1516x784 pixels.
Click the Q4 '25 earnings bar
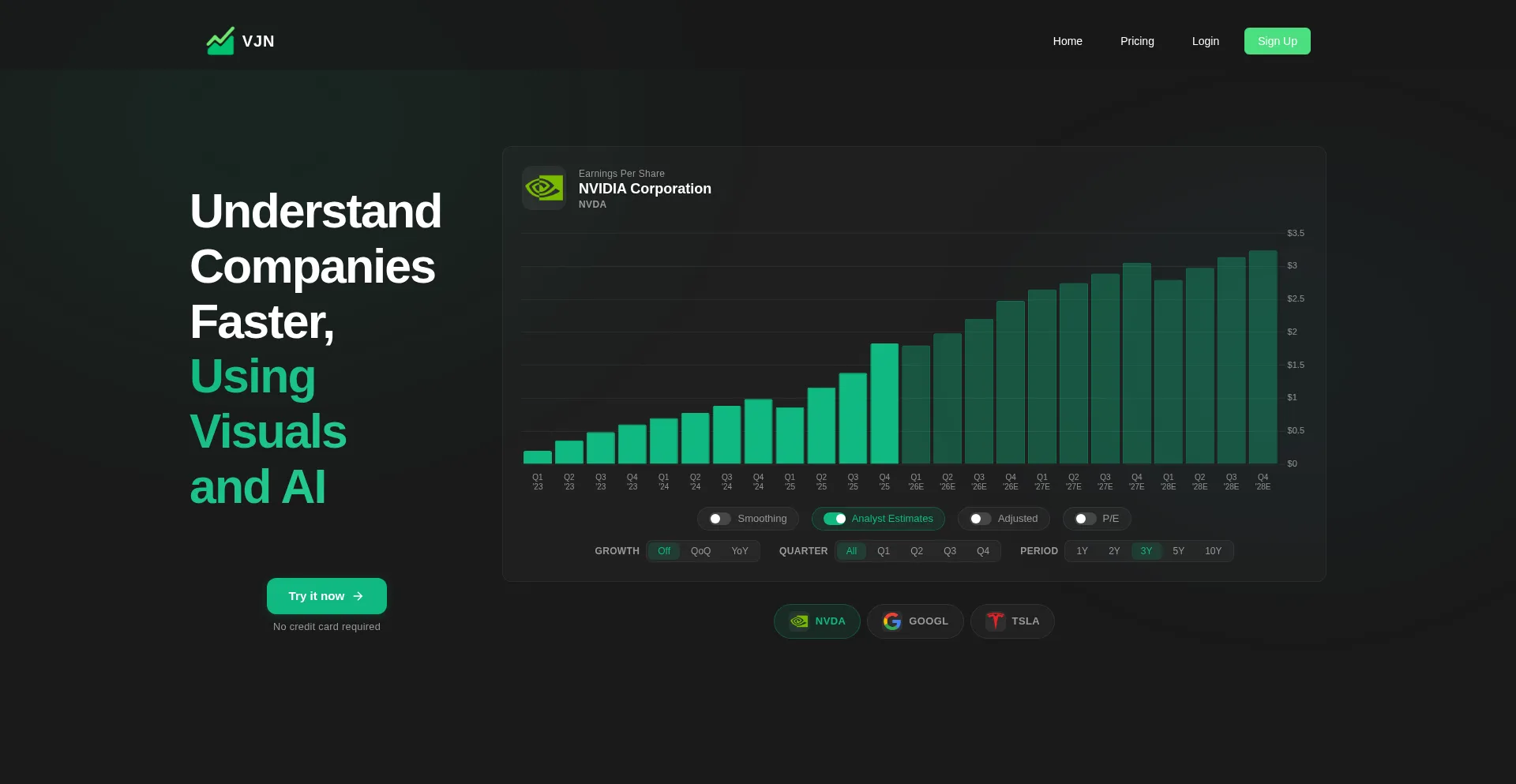coord(884,403)
